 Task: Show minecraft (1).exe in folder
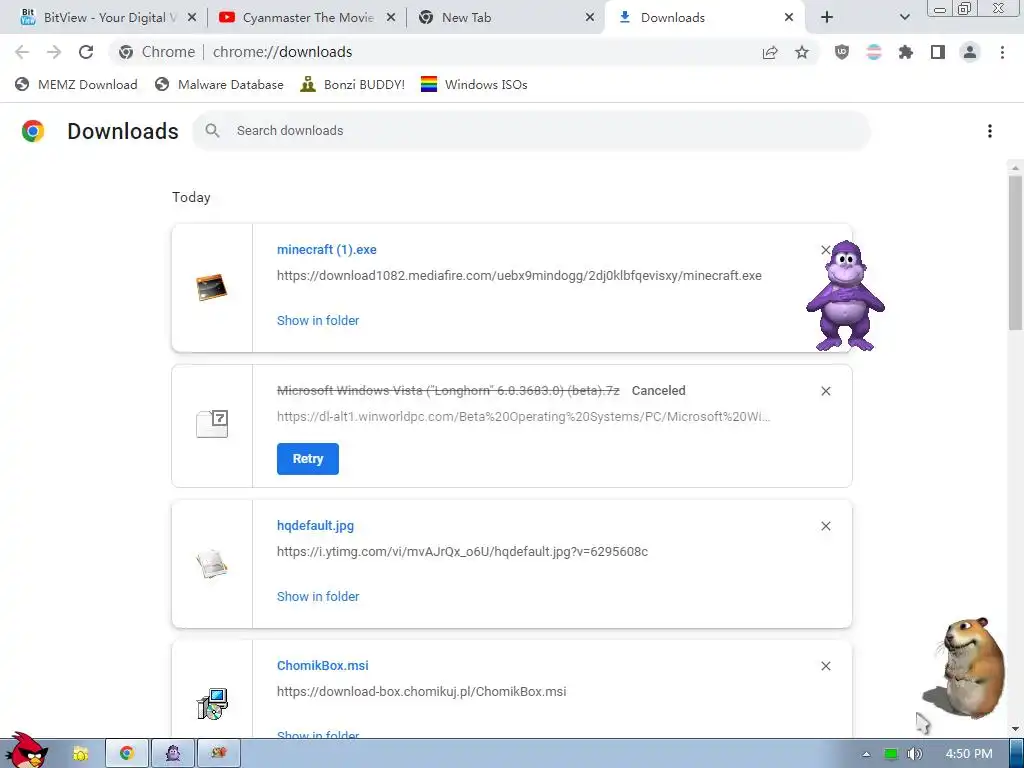click(x=318, y=321)
